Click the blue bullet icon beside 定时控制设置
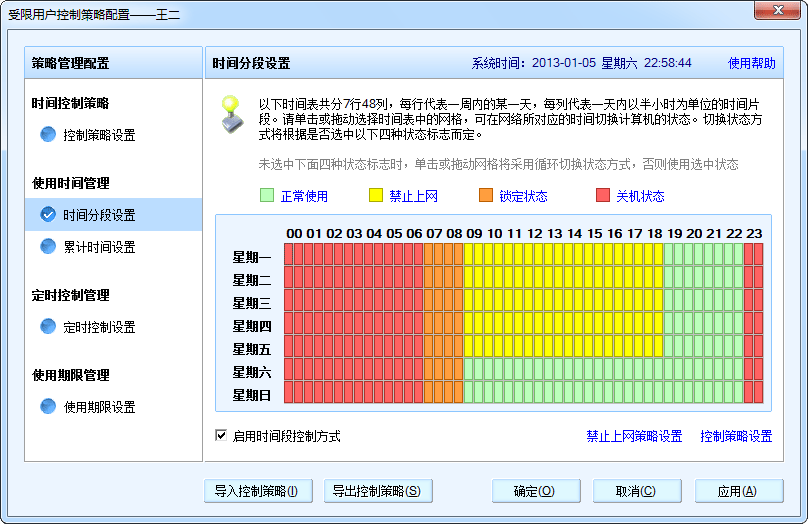The height and width of the screenshot is (524, 808). (x=48, y=326)
